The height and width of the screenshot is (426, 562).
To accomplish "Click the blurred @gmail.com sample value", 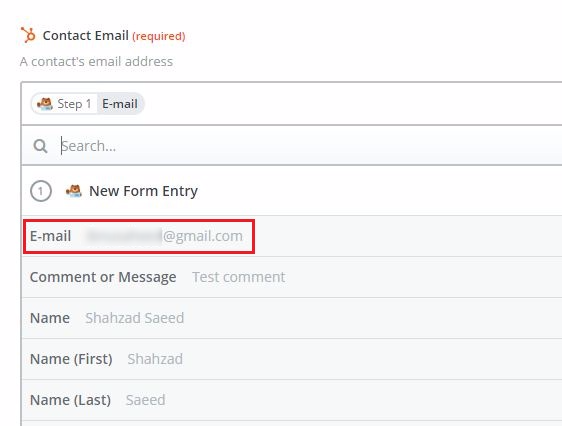I will [164, 236].
